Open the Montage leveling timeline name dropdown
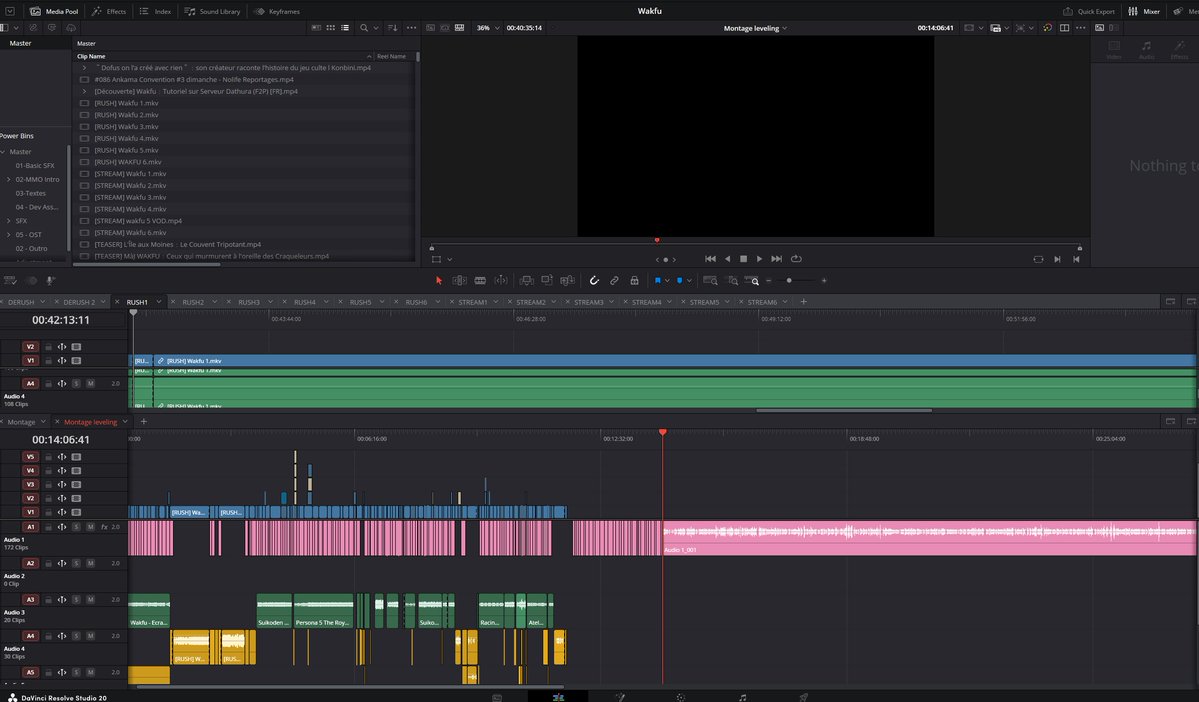Screen dimensions: 1199x702 pos(755,28)
